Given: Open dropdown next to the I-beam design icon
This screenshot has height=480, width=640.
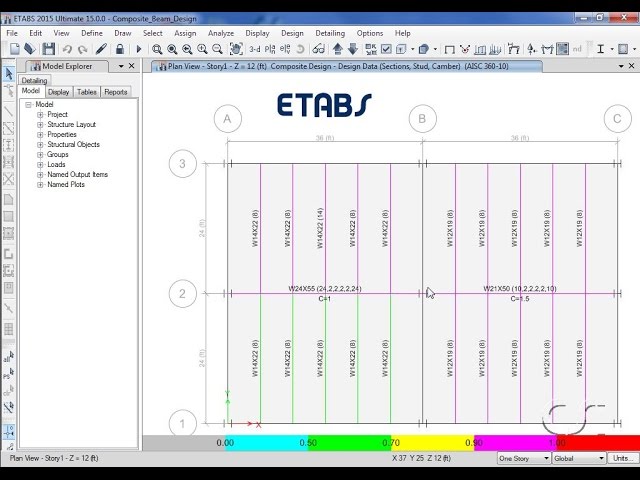Looking at the screenshot, I should point(612,49).
